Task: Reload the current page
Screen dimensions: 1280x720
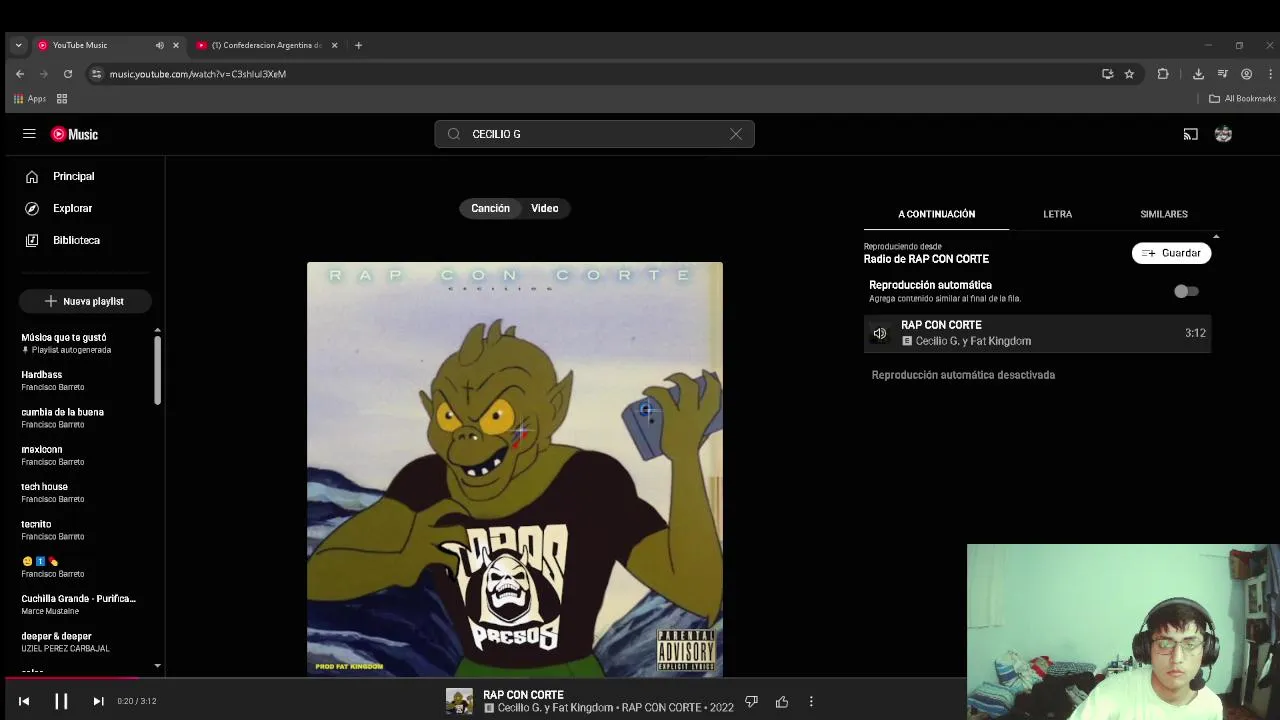Action: [68, 74]
